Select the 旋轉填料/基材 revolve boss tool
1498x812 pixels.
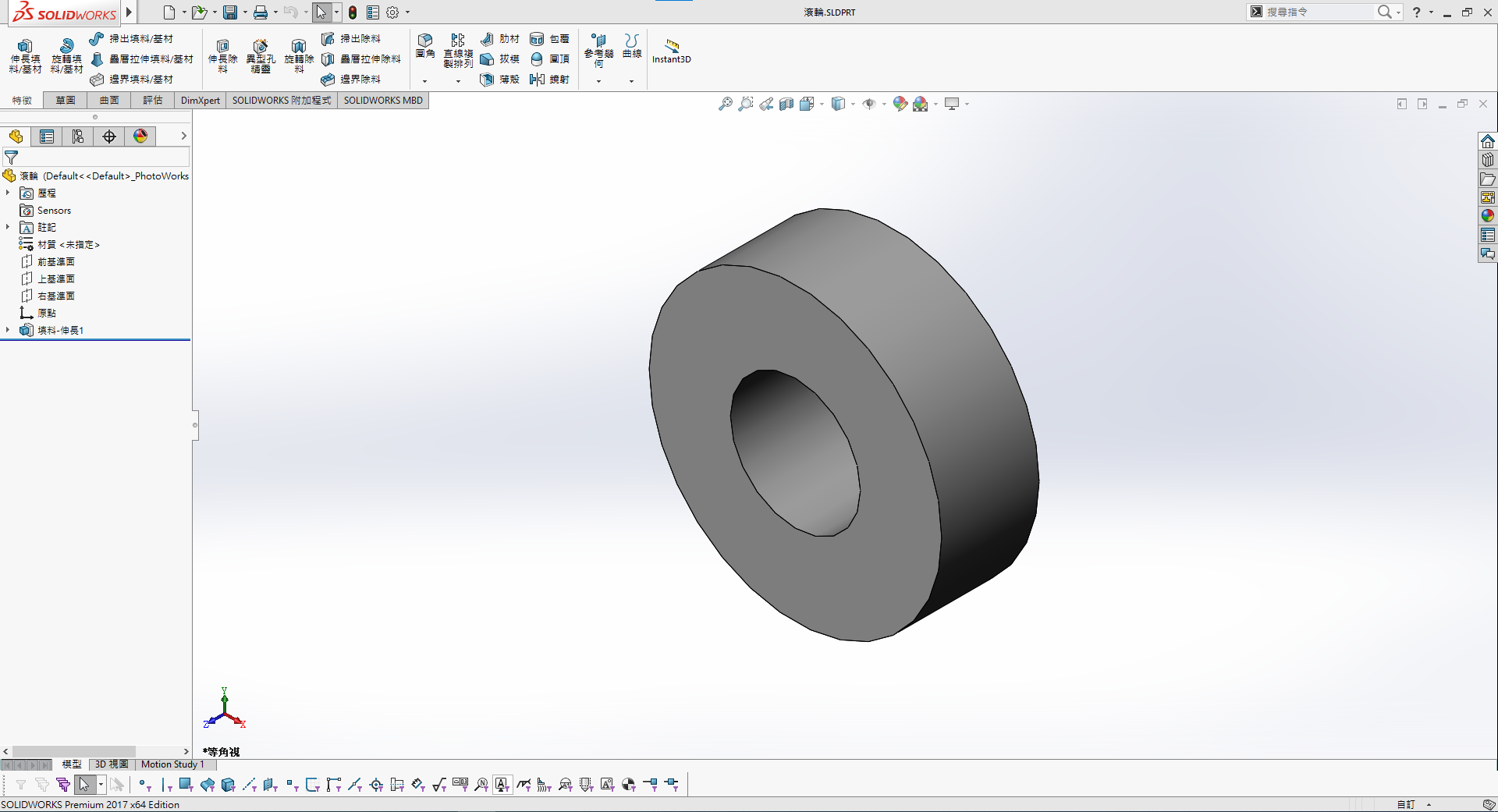(66, 56)
